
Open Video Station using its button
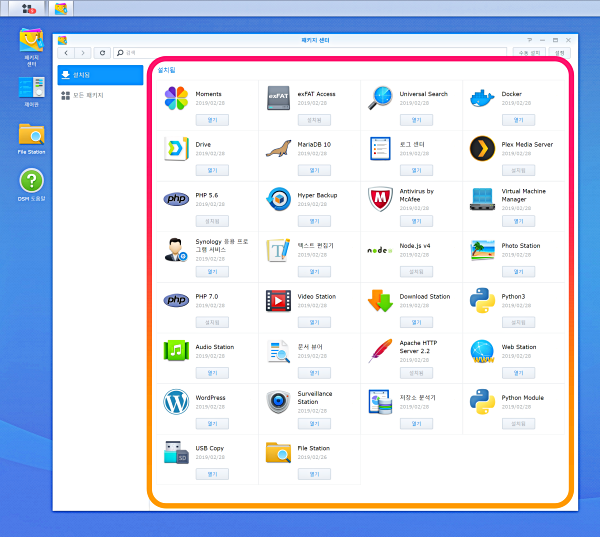pos(315,322)
